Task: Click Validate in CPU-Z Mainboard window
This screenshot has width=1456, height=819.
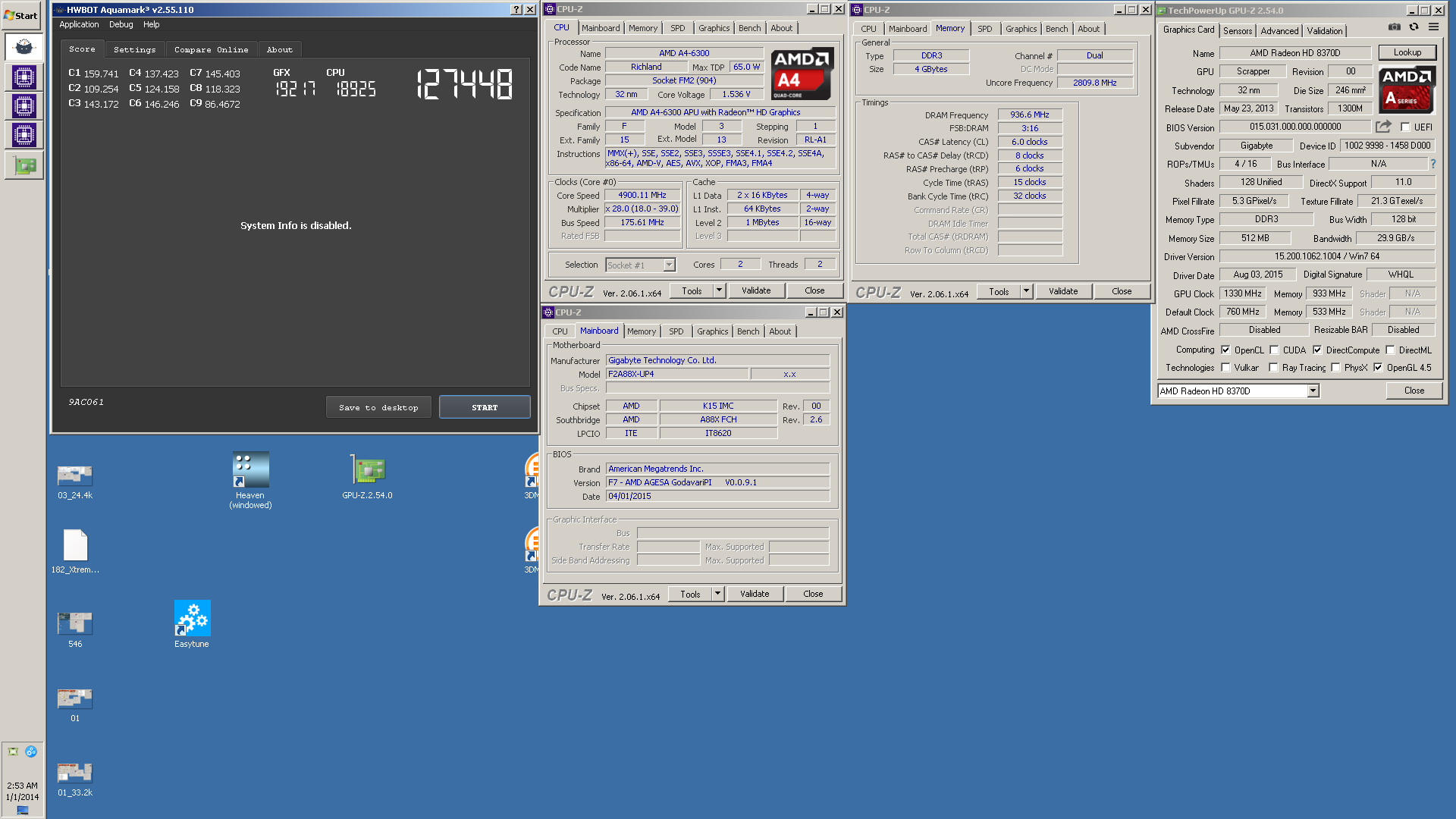Action: click(754, 594)
